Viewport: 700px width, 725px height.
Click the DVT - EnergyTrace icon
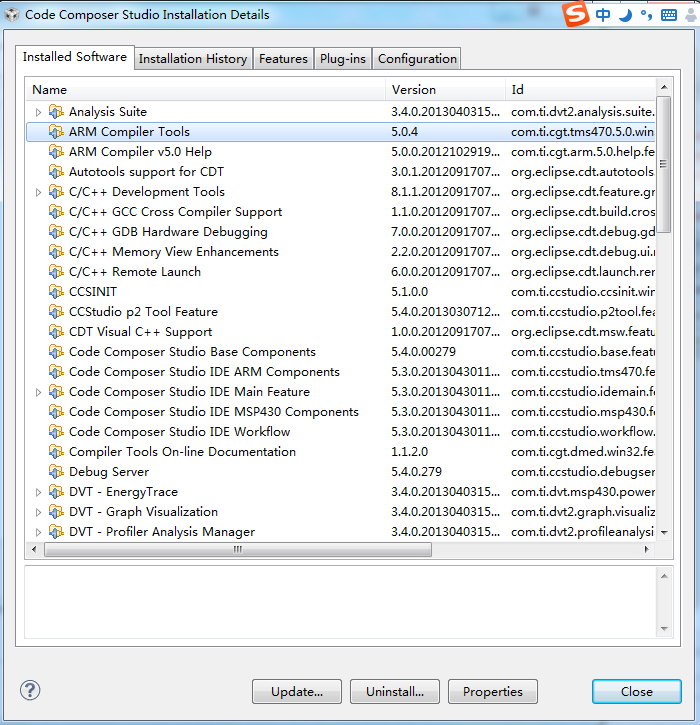tap(56, 492)
